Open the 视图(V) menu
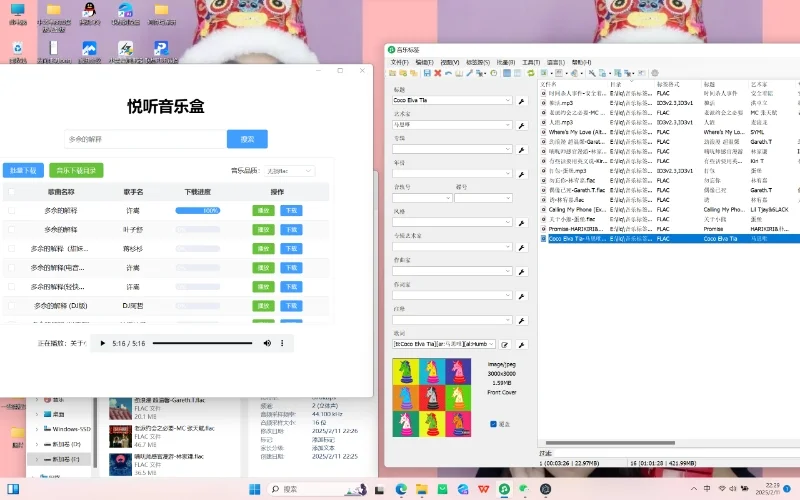The image size is (800, 500). point(449,62)
